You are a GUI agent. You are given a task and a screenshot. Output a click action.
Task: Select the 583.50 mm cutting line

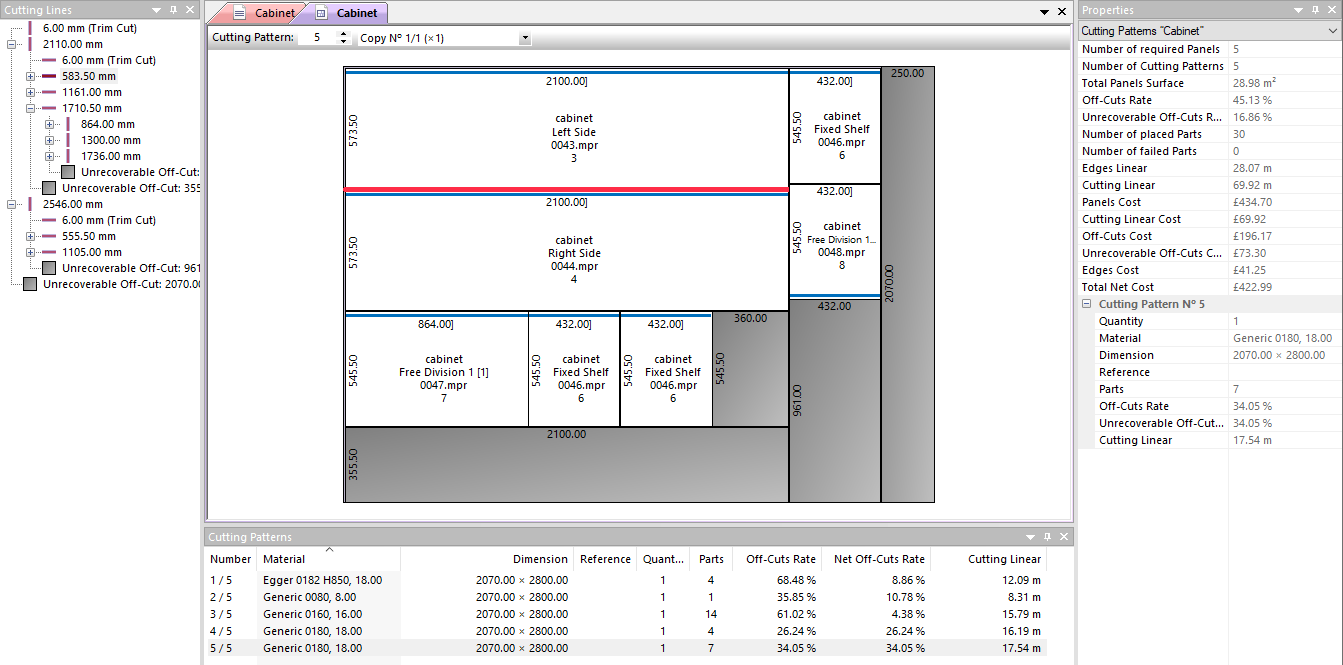point(88,76)
